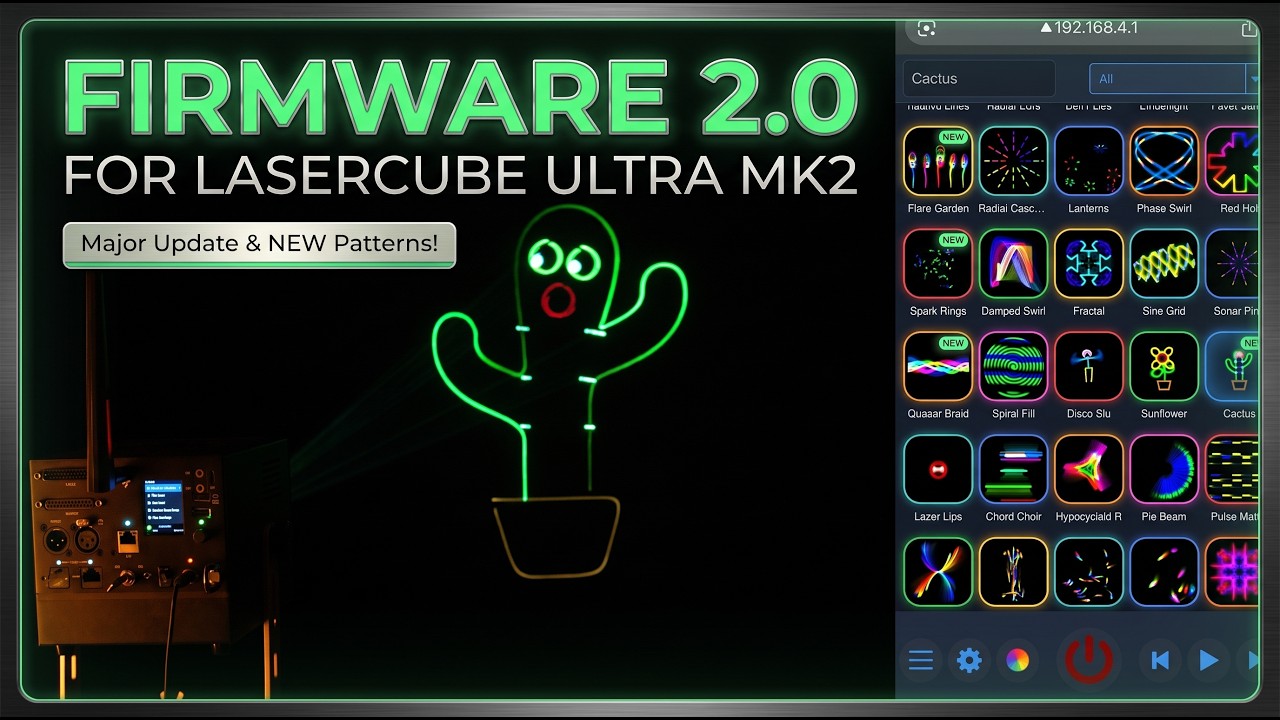Open settings with the gear icon
Viewport: 1280px width, 720px height.
(969, 660)
